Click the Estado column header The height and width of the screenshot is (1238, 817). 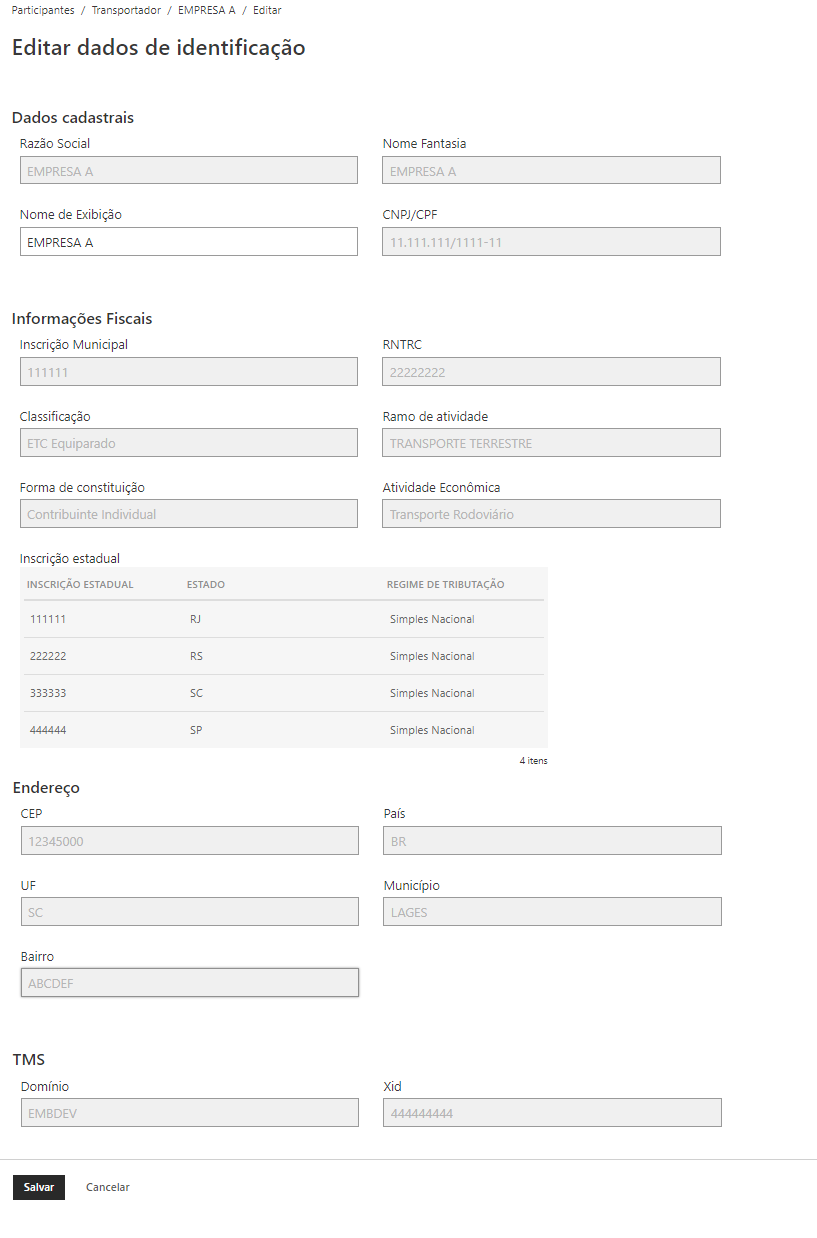pos(205,585)
